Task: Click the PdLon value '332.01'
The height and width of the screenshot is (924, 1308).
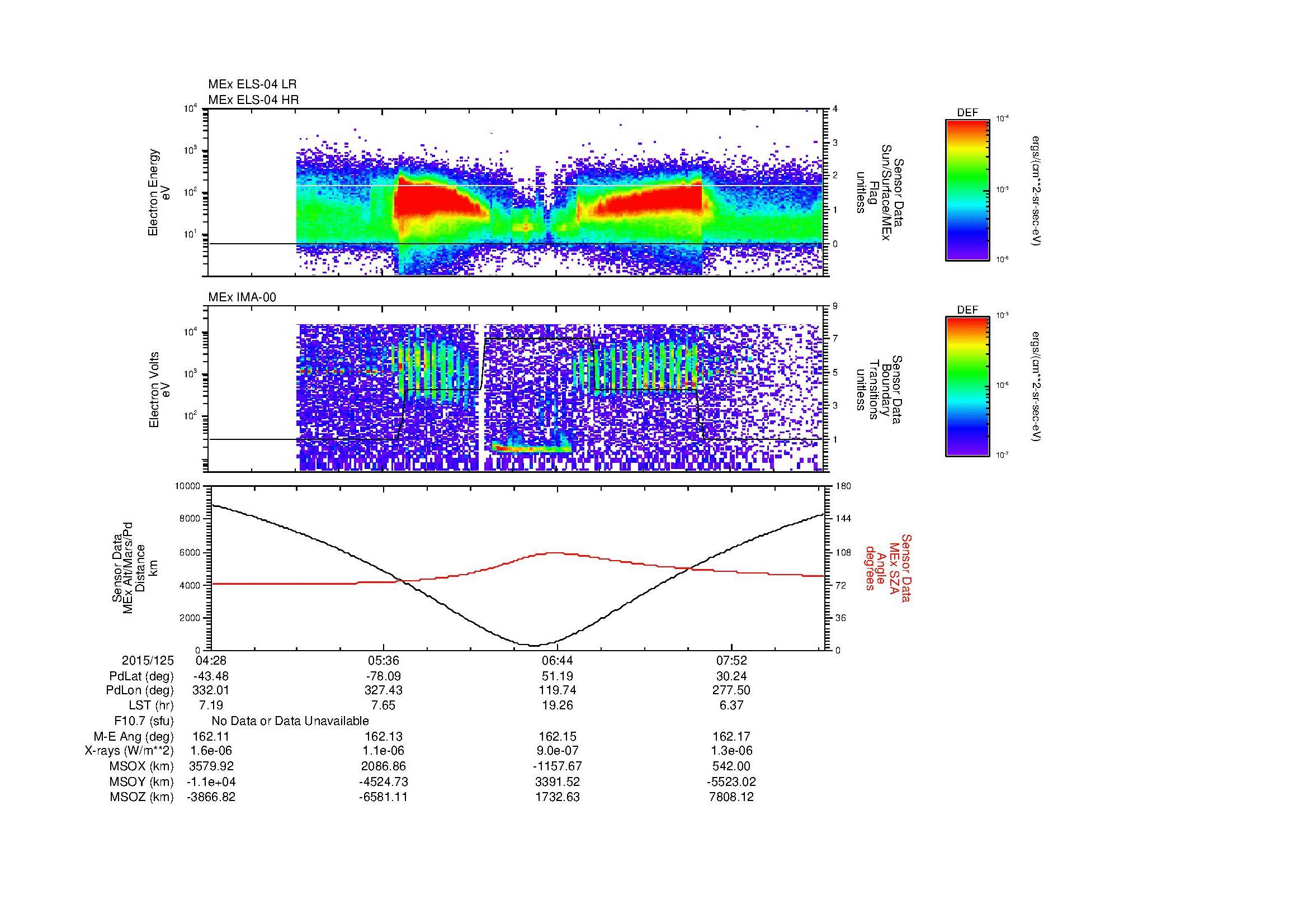Action: click(x=211, y=690)
